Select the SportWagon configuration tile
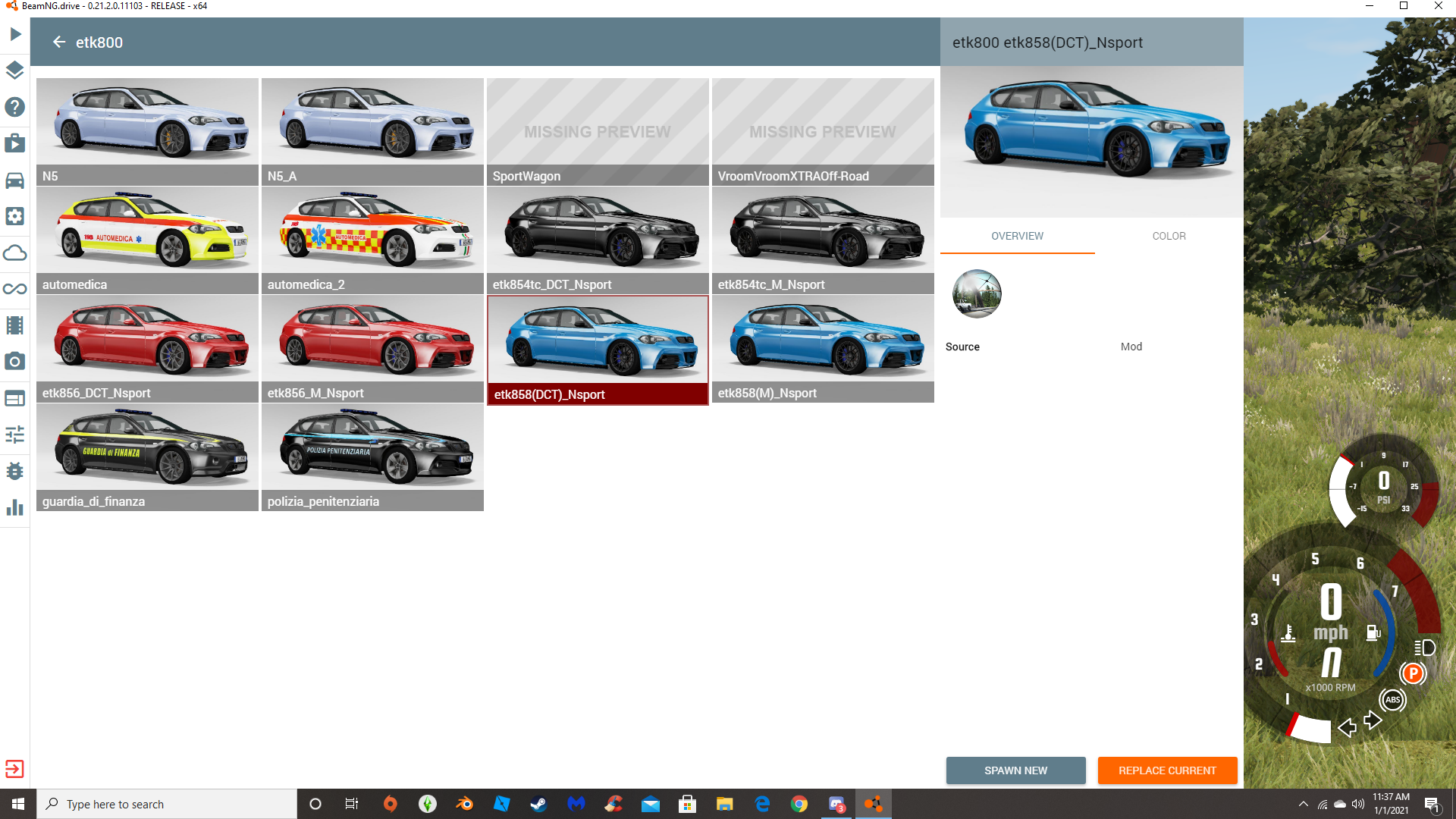 click(x=598, y=132)
